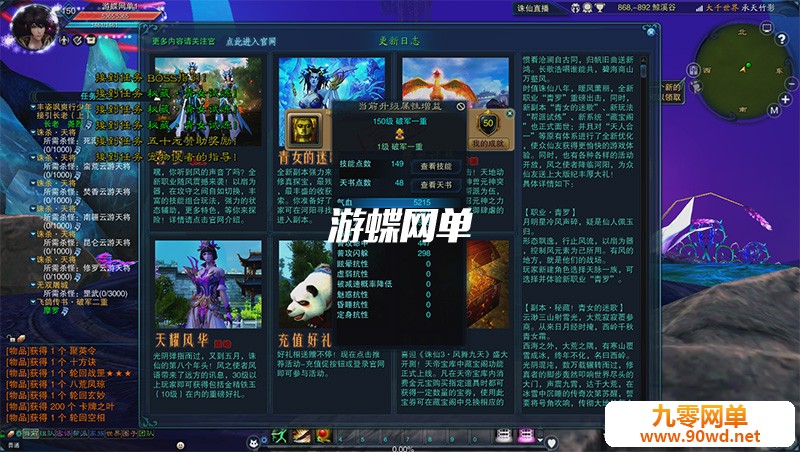Viewport: 800px width, 452px height.
Task: Zoom in the minimap with plus button
Action: (786, 99)
